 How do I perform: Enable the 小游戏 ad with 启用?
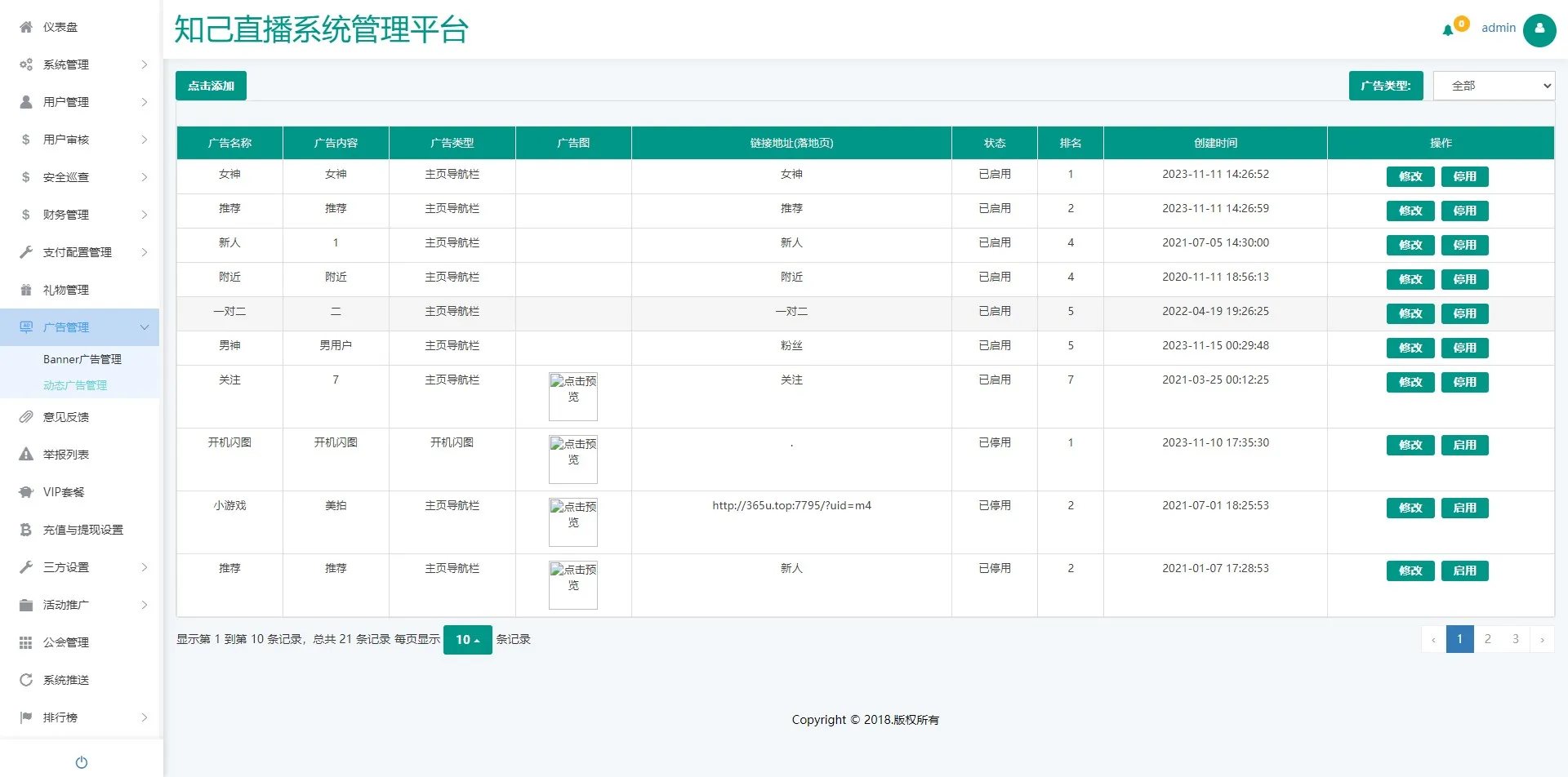[1464, 508]
